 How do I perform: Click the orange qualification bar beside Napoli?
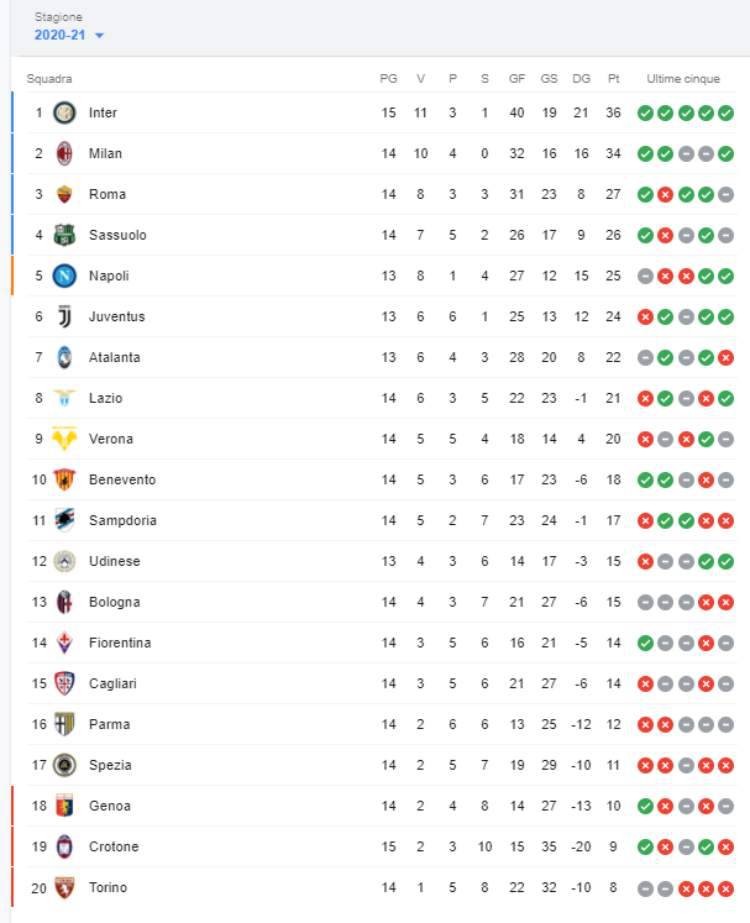(x=12, y=275)
